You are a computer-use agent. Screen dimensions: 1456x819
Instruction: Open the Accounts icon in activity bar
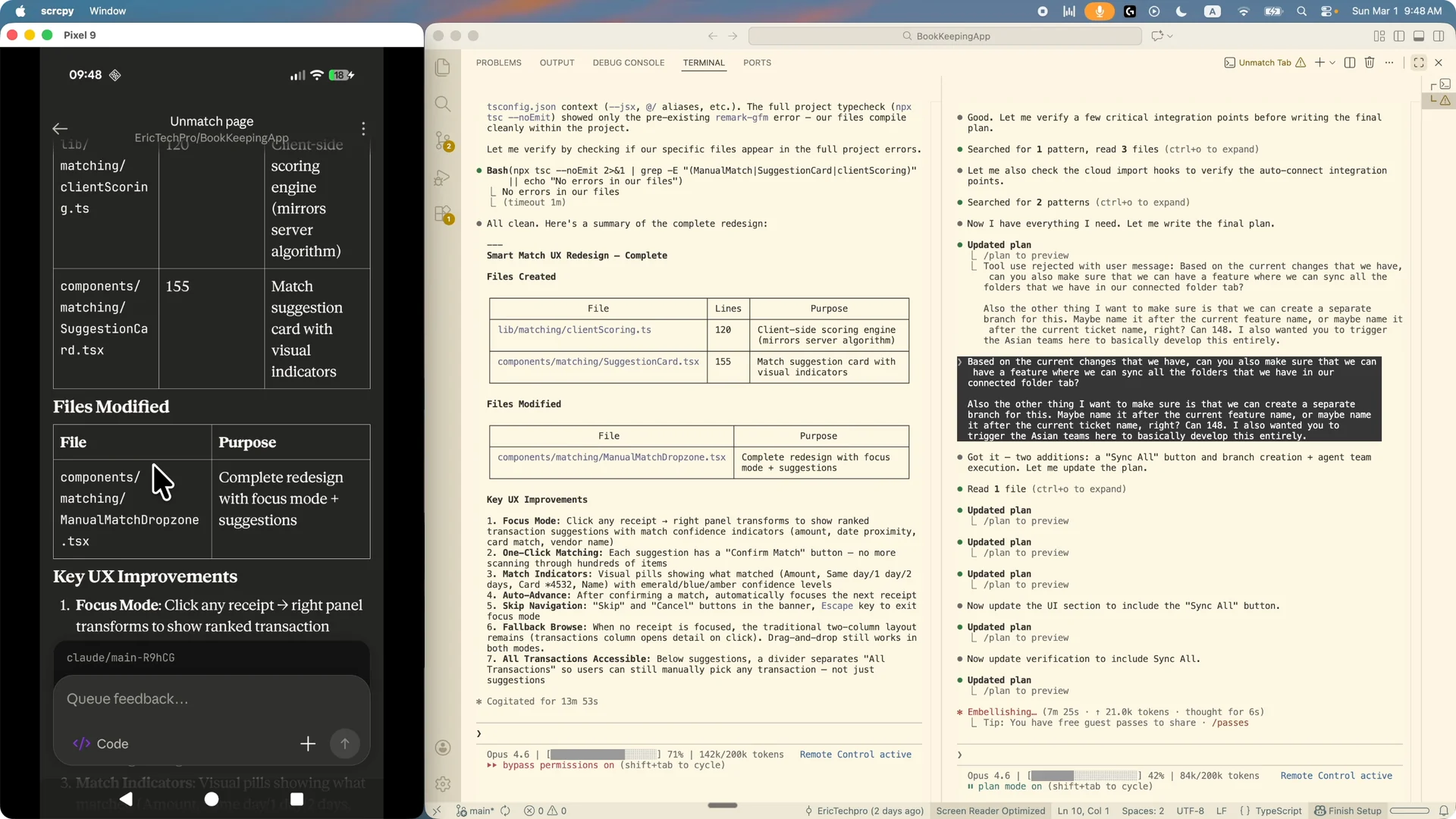(x=443, y=748)
